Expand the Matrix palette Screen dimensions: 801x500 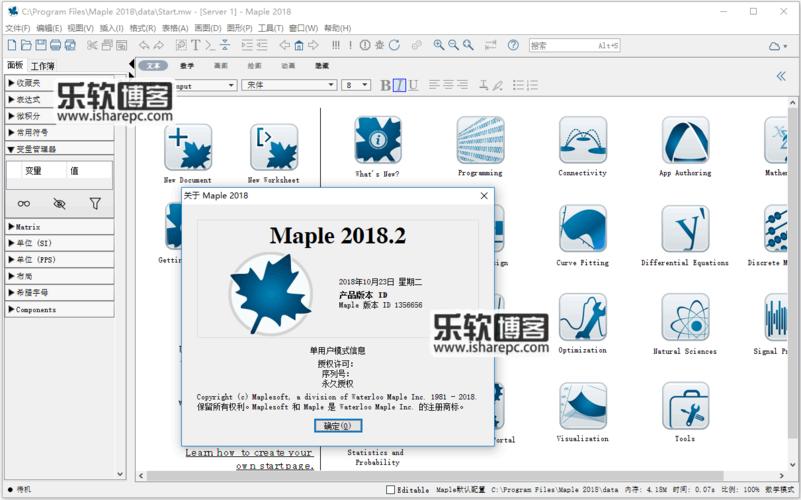click(x=59, y=227)
